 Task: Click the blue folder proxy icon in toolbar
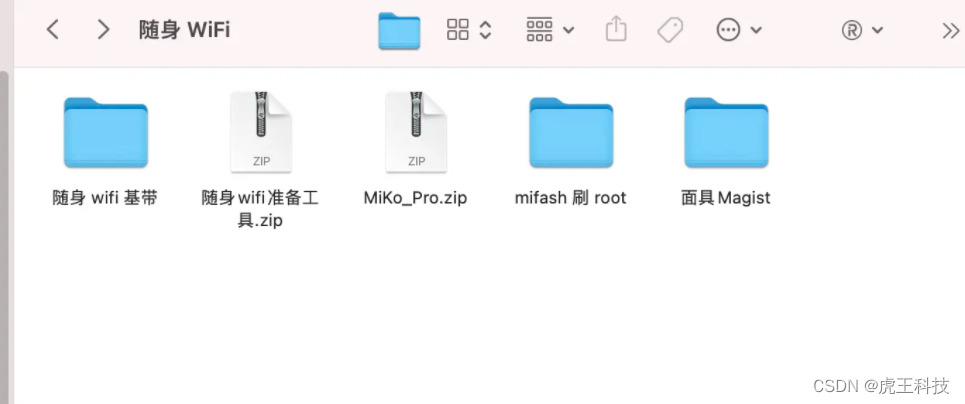point(399,30)
